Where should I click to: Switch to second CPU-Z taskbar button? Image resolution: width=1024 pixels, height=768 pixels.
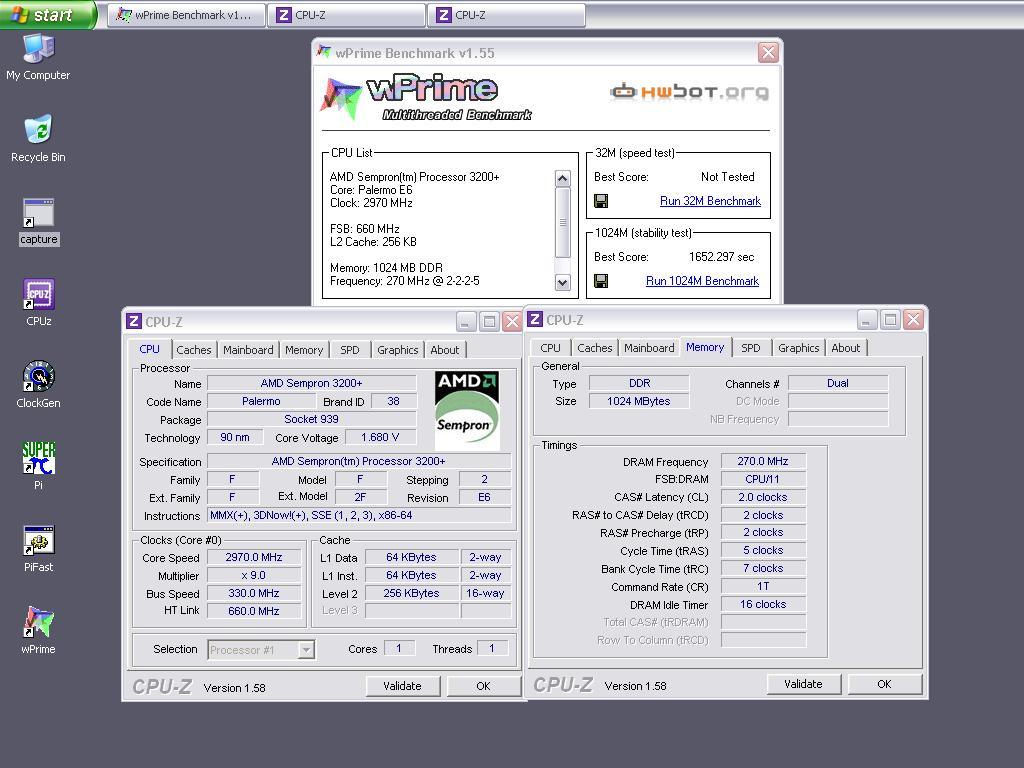[507, 15]
